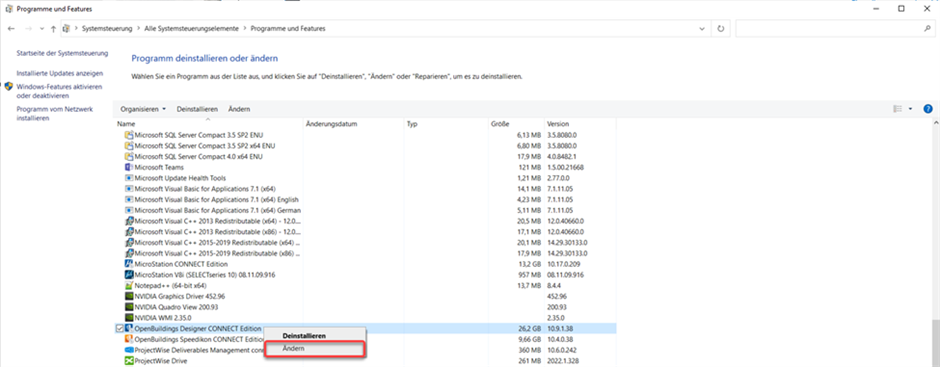This screenshot has height=367, width=940.
Task: Click version 10.9.1.38 cell
Action: point(560,329)
